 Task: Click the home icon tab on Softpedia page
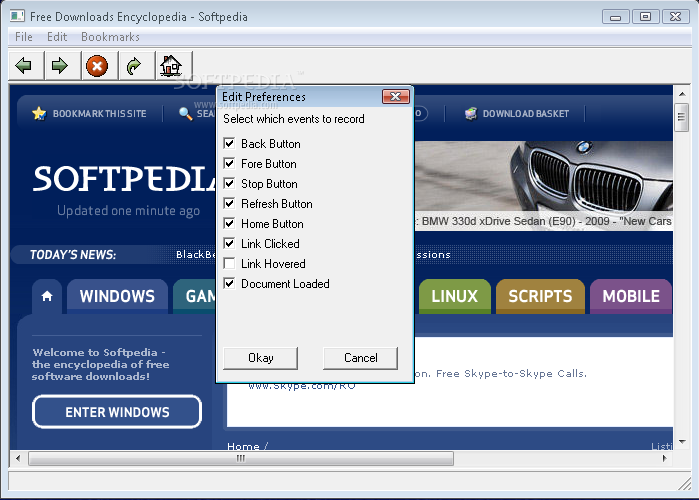(47, 296)
